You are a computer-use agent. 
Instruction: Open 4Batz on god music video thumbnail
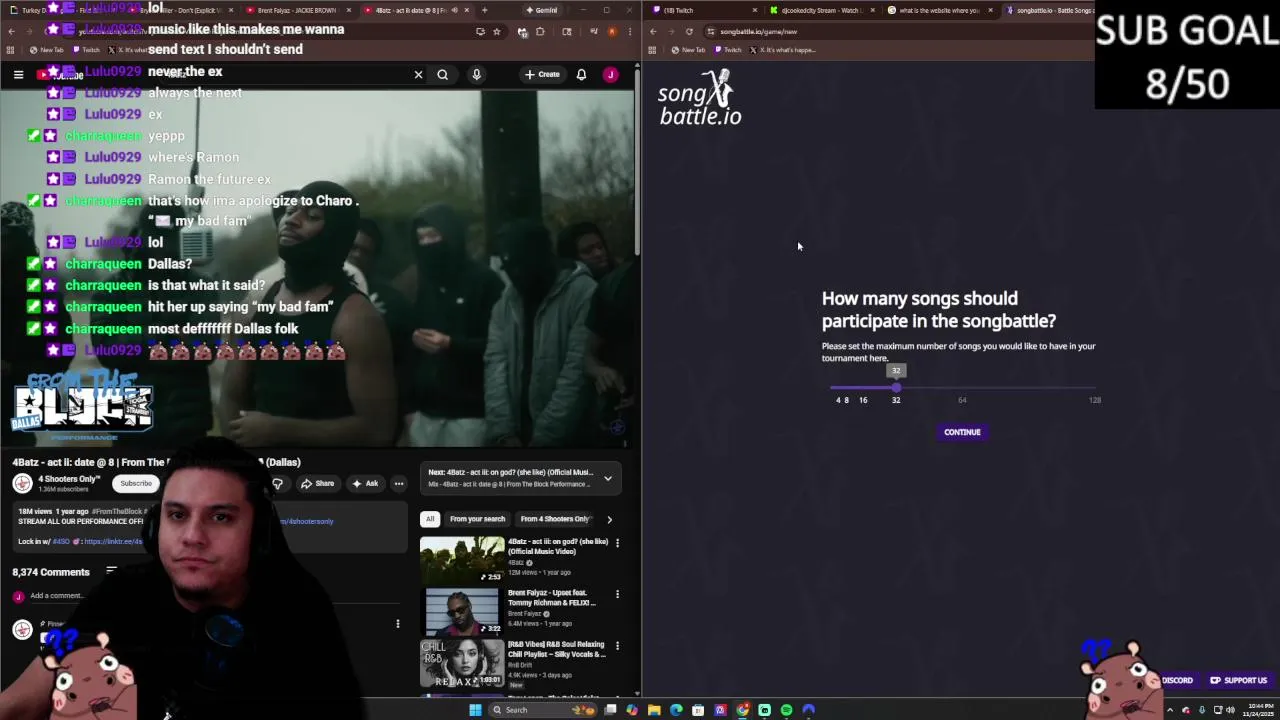462,560
